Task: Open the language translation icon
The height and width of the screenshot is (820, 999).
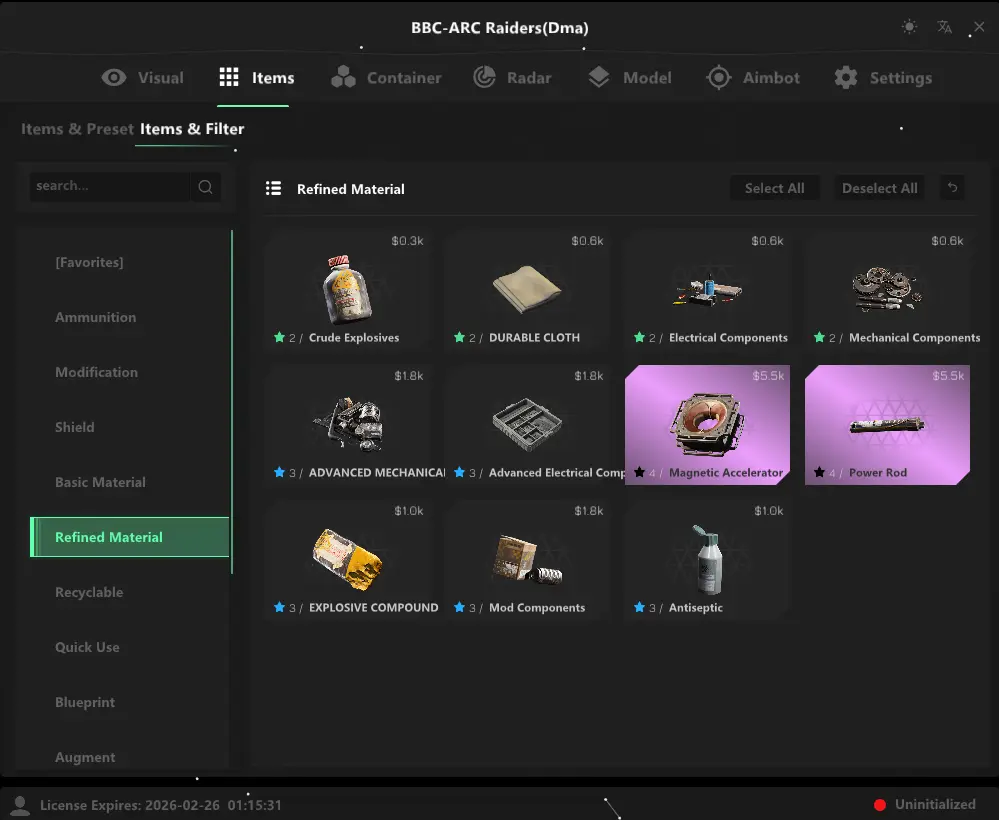Action: pyautogui.click(x=944, y=27)
